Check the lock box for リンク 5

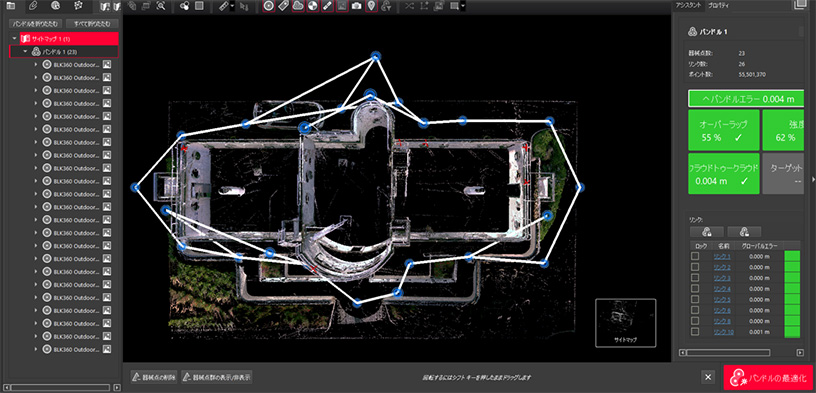pos(694,299)
